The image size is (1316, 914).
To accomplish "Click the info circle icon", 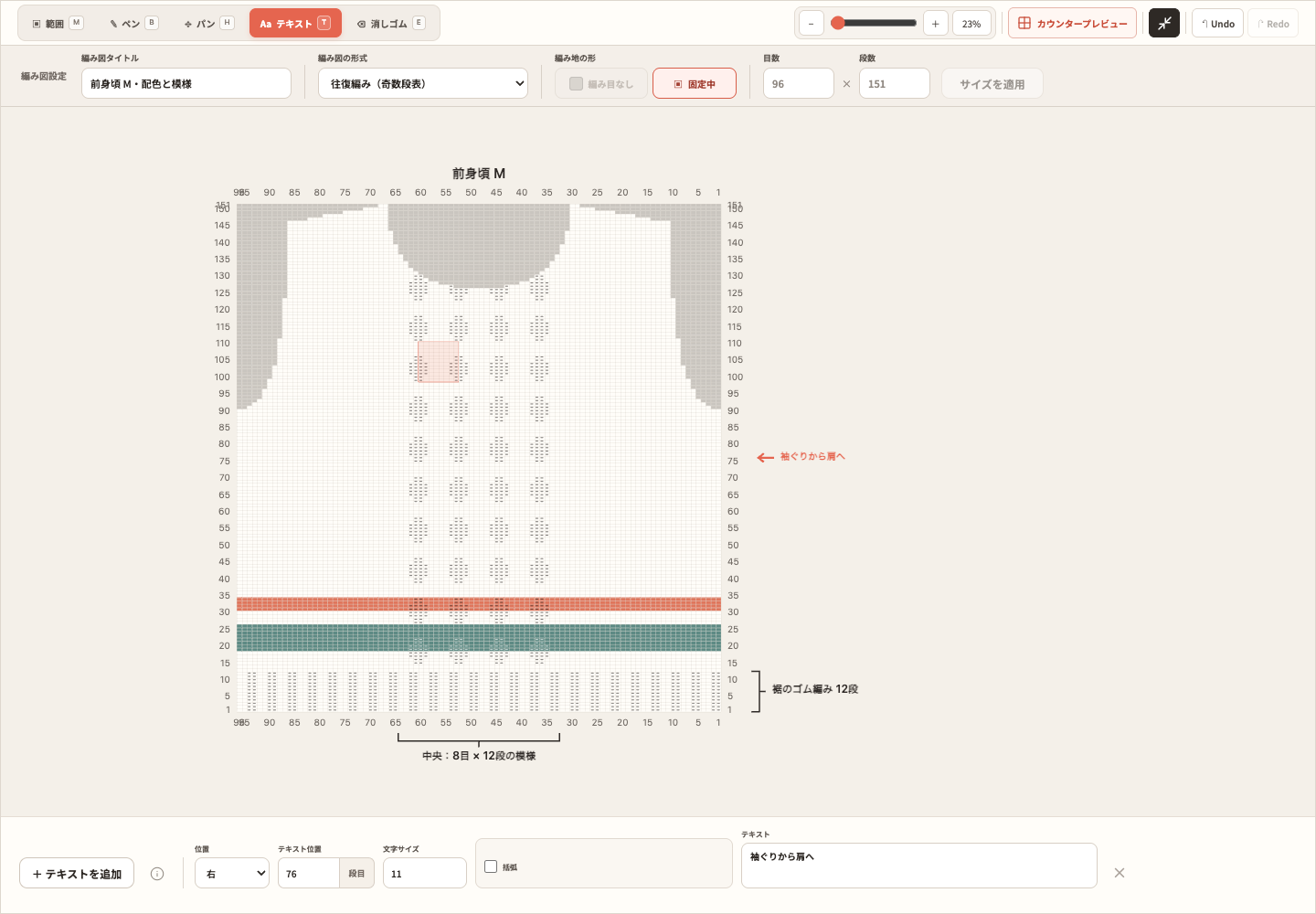I will pyautogui.click(x=157, y=874).
